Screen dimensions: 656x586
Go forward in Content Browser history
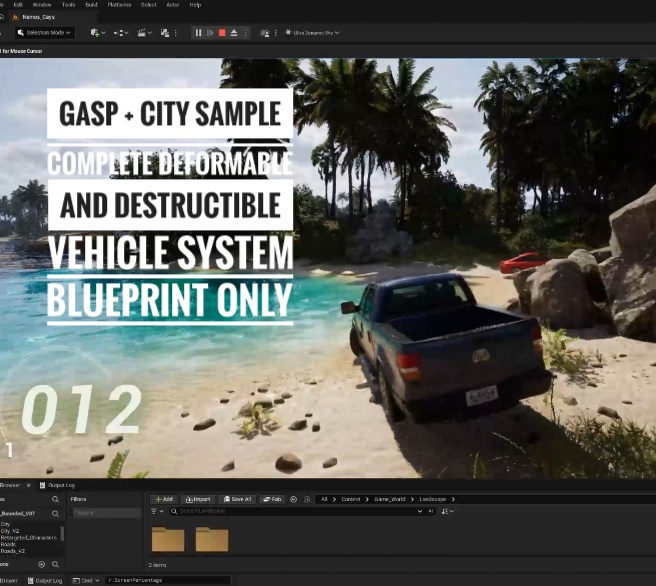pos(307,499)
